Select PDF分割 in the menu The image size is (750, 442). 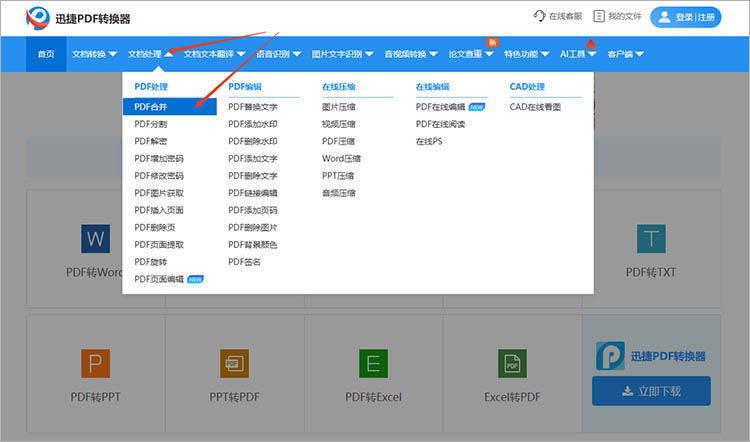151,124
